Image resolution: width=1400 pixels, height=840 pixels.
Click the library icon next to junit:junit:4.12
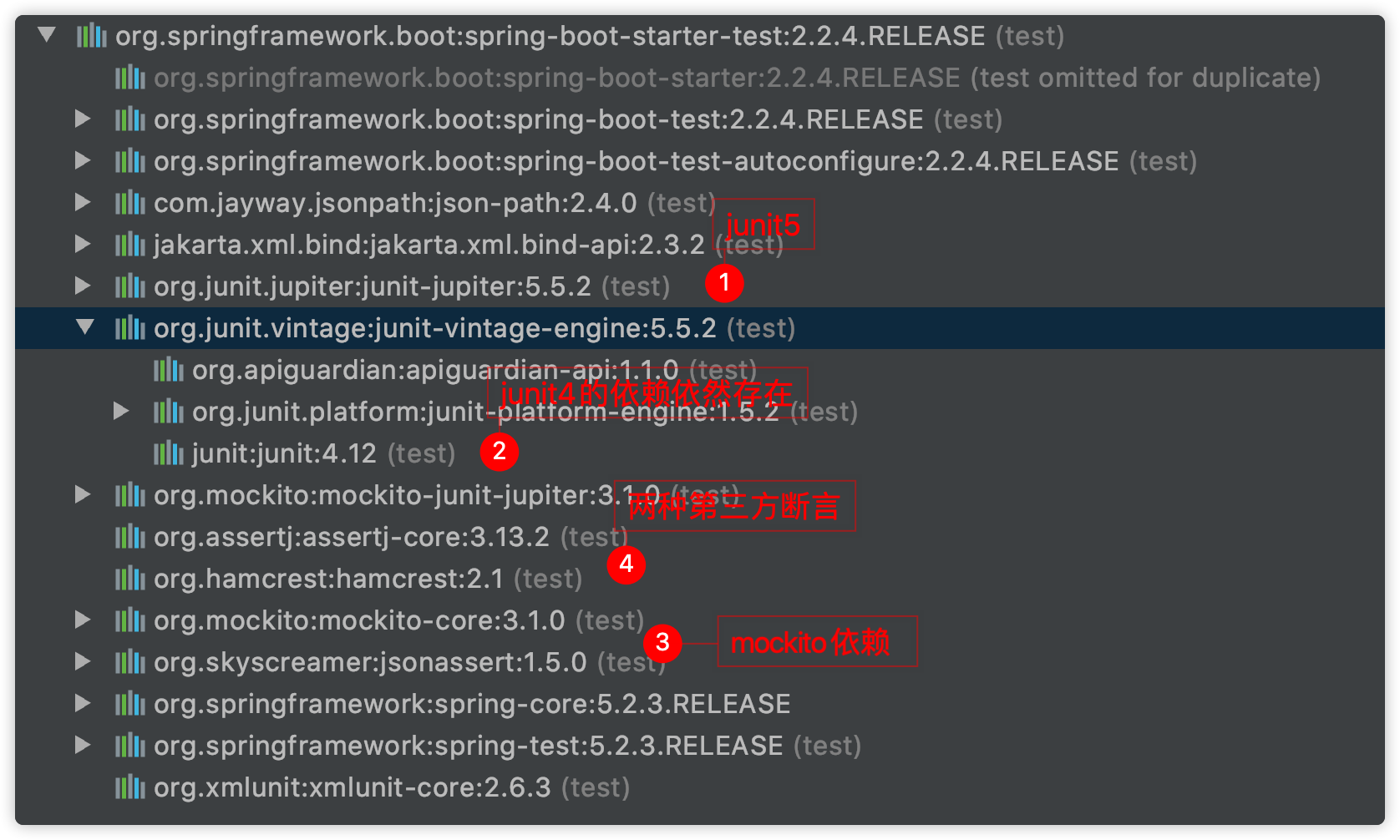(169, 453)
